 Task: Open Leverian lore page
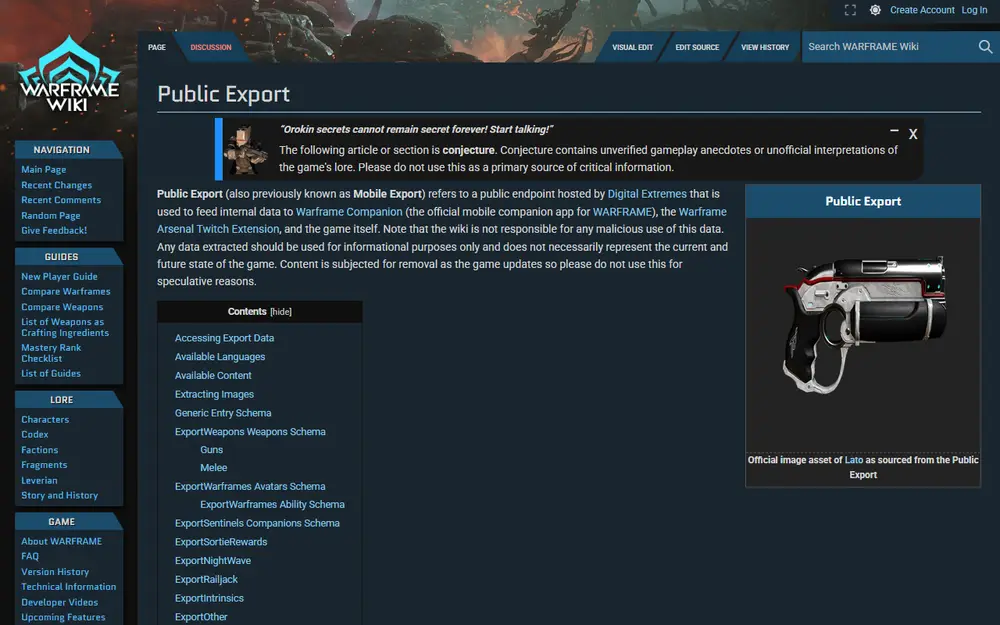[39, 481]
